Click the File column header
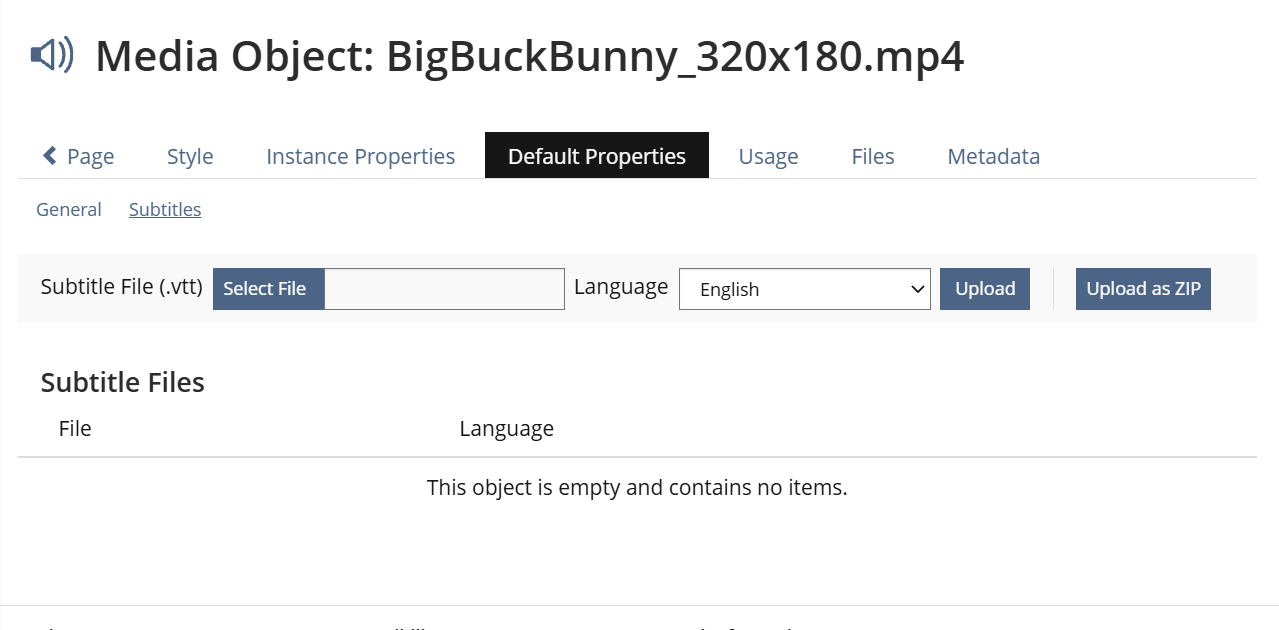This screenshot has width=1279, height=630. coord(75,428)
